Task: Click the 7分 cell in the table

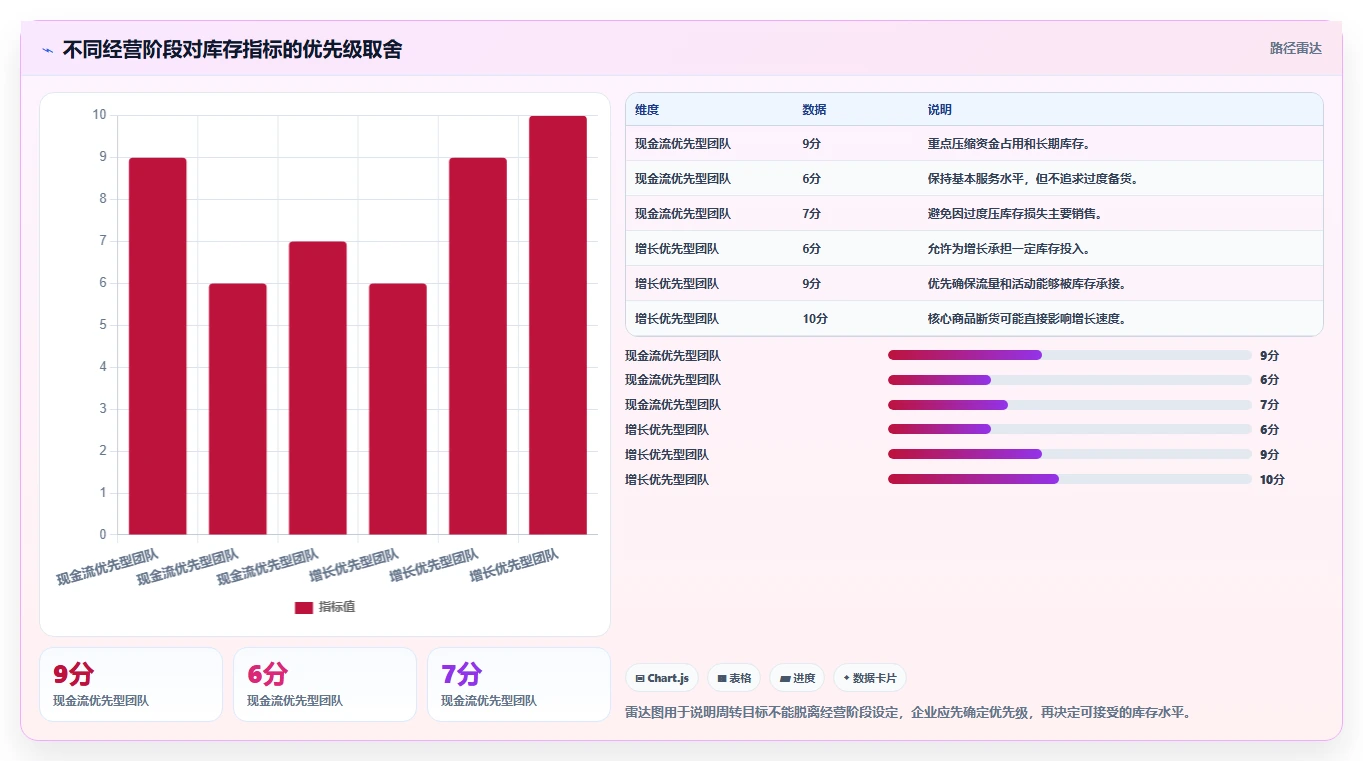Action: click(x=812, y=214)
